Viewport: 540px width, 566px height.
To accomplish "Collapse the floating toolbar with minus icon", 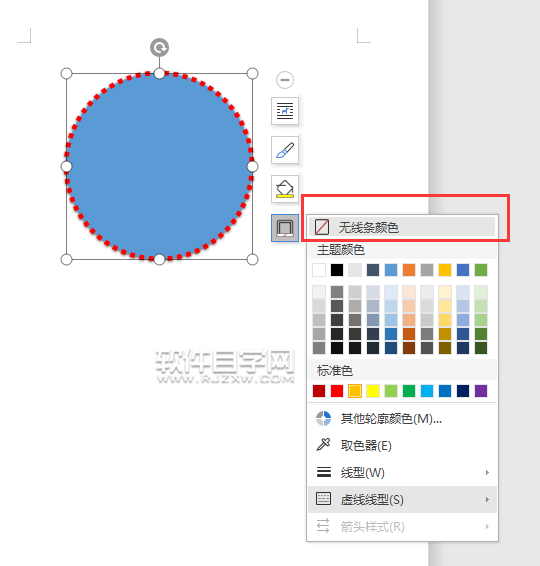I will 285,80.
